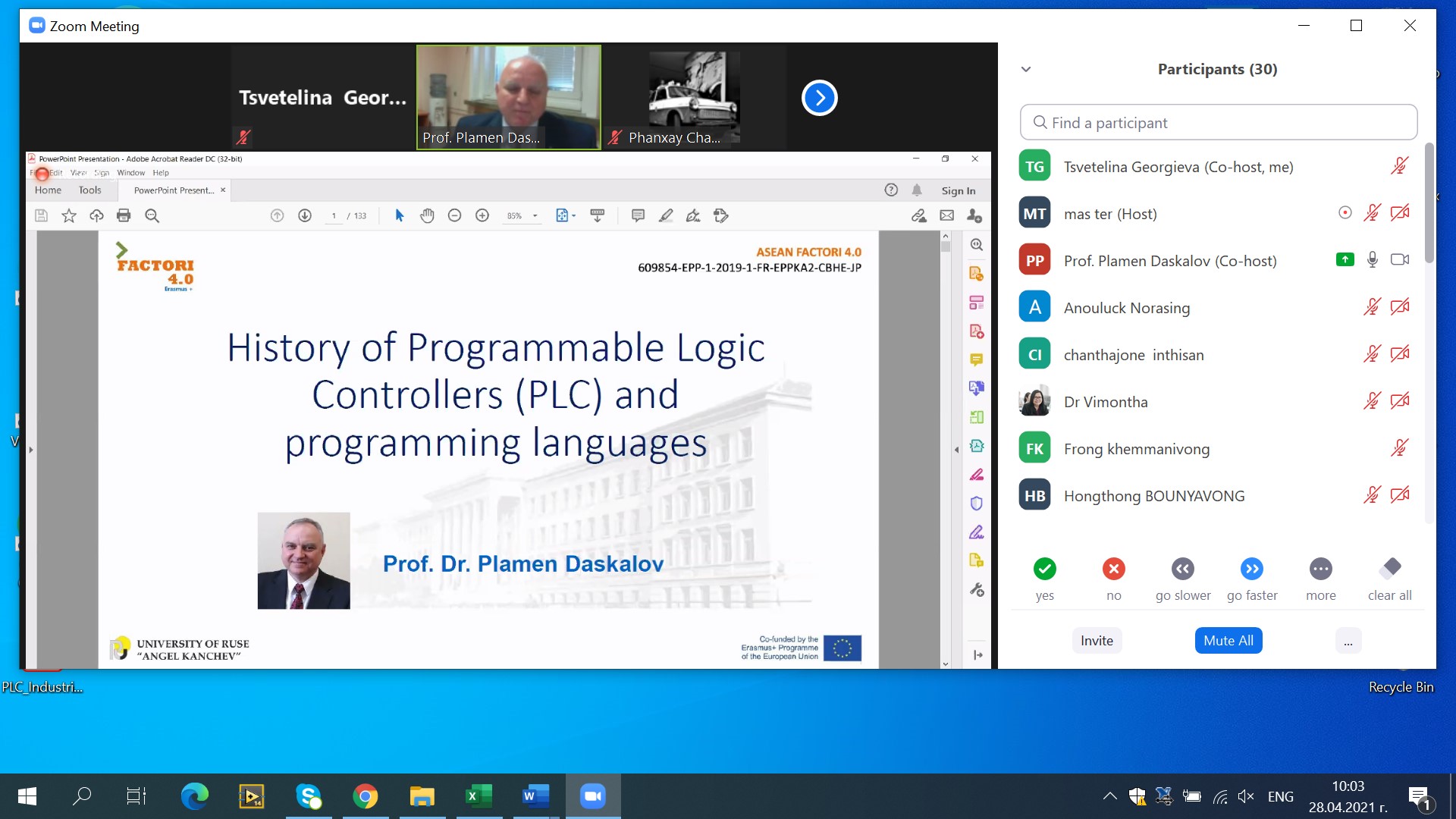Toggle microphone for Prof. Plamen Daskalov
This screenshot has width=1456, height=819.
tap(1372, 260)
